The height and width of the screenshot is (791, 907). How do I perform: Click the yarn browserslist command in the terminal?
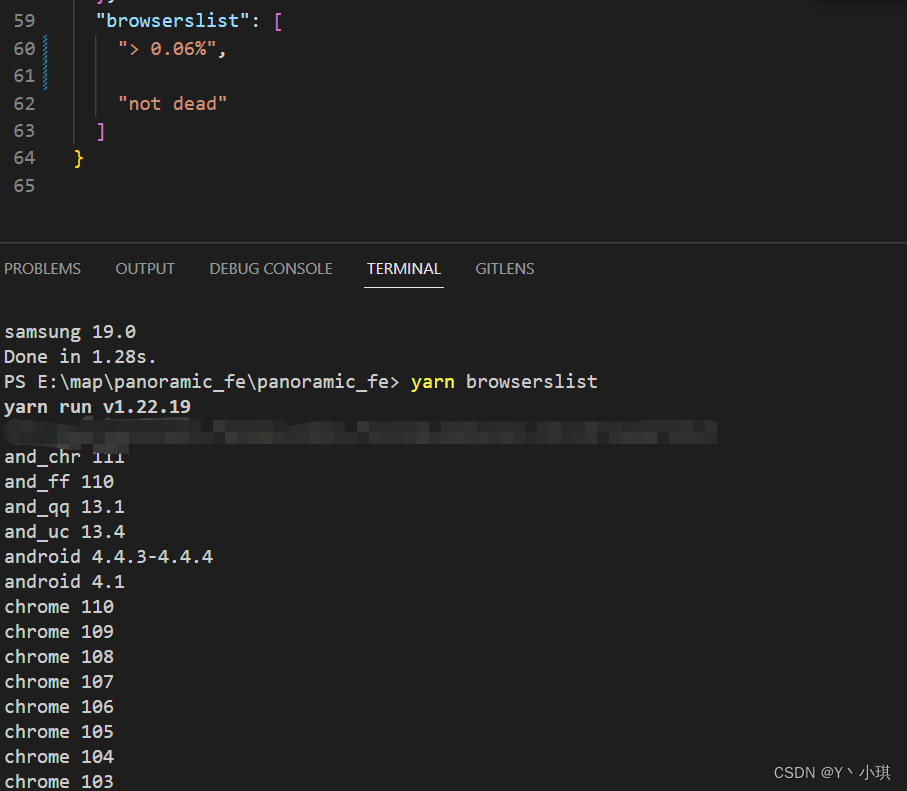point(513,381)
